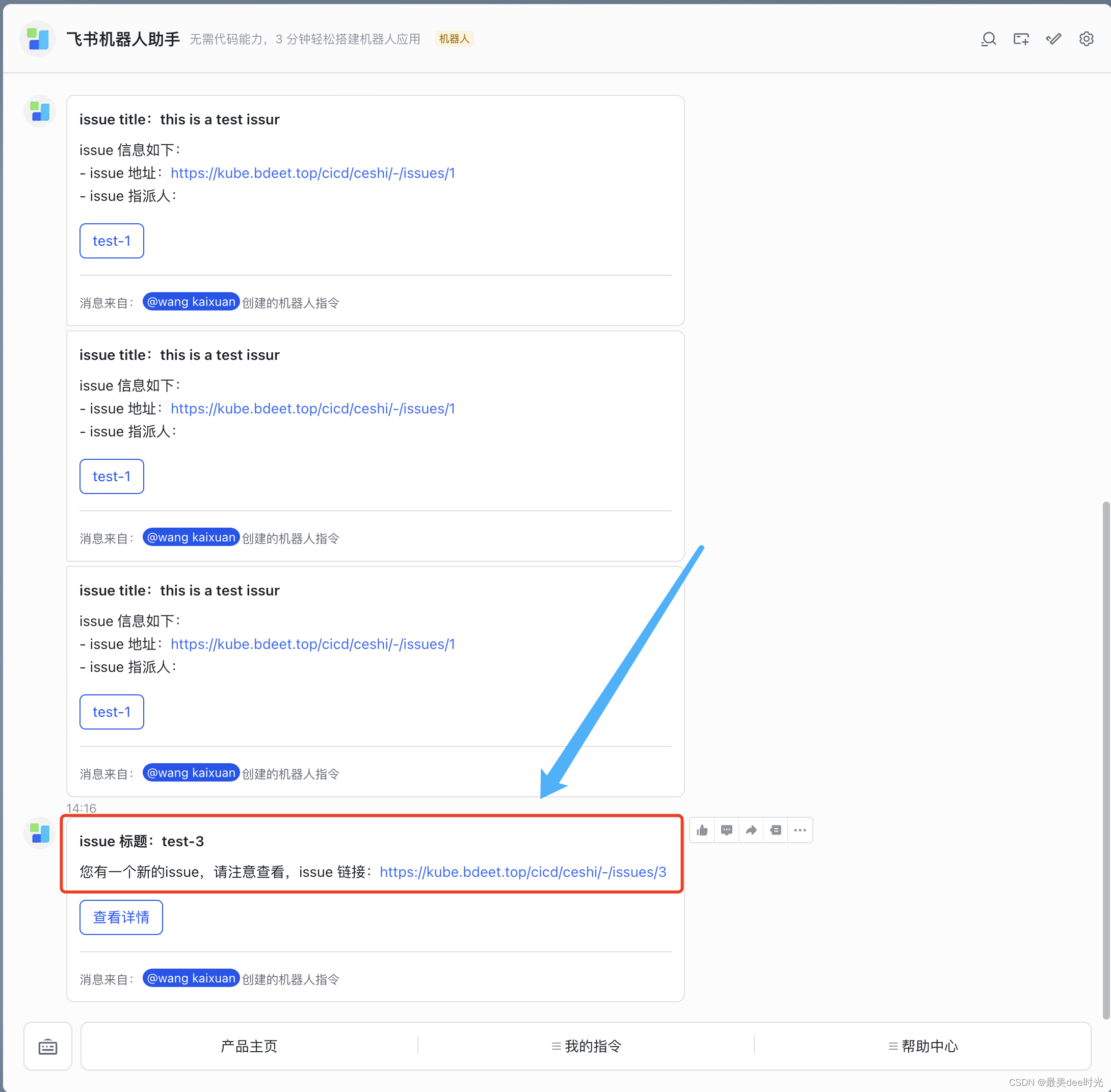Forward the test-3 message
The image size is (1111, 1092).
(751, 830)
